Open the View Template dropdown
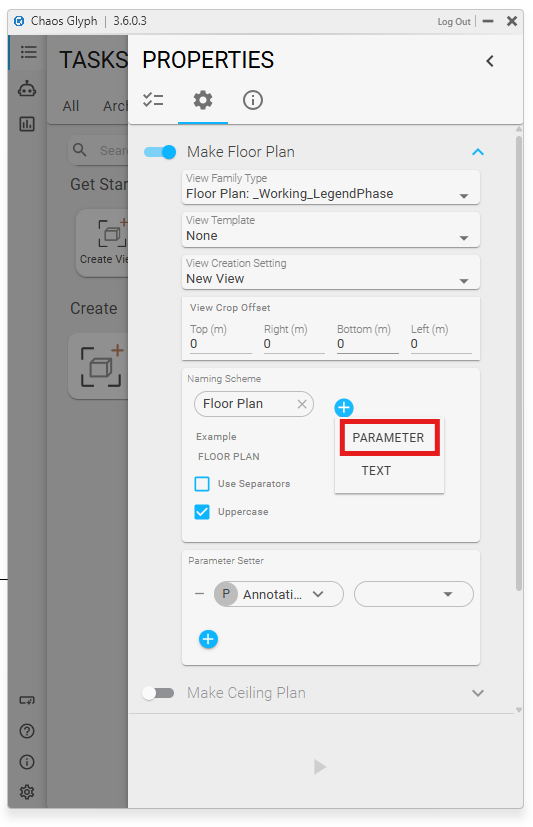Screen dimensions: 533x827 (x=331, y=229)
